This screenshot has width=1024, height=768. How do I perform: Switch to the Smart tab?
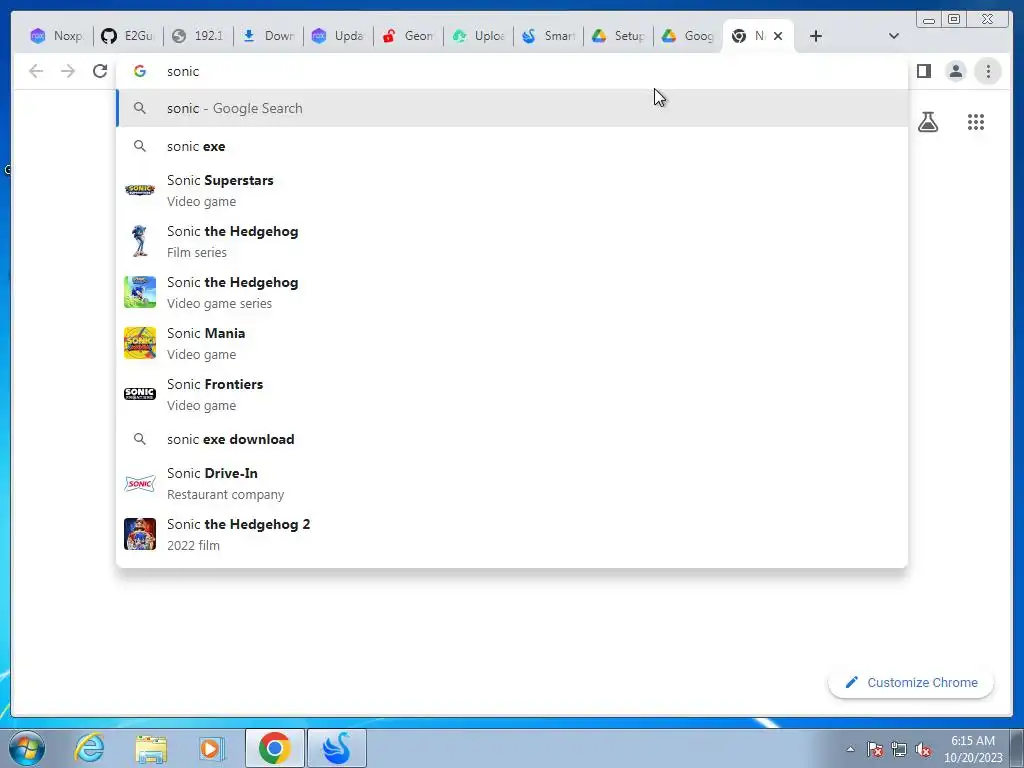548,37
